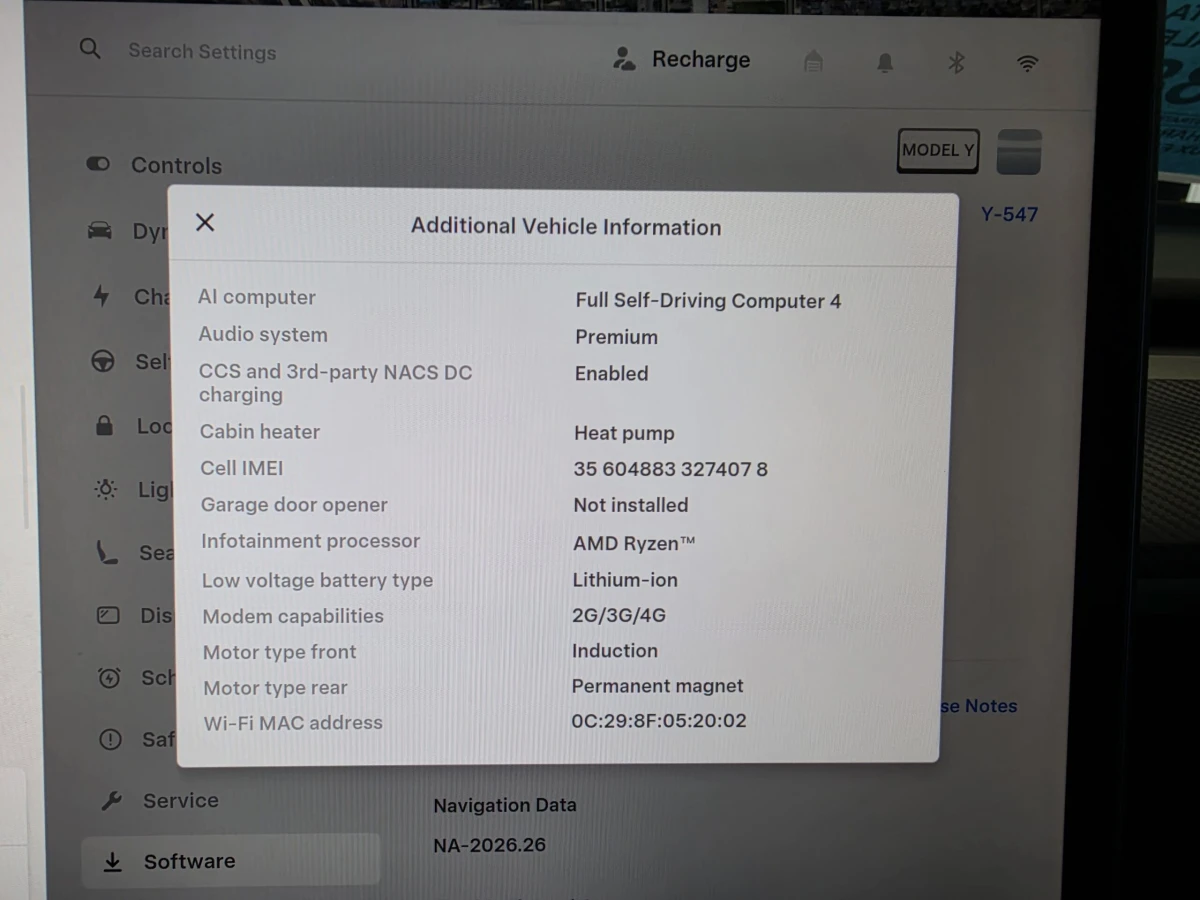
Task: Select the 'AMD Ryzen' value
Action: click(633, 544)
